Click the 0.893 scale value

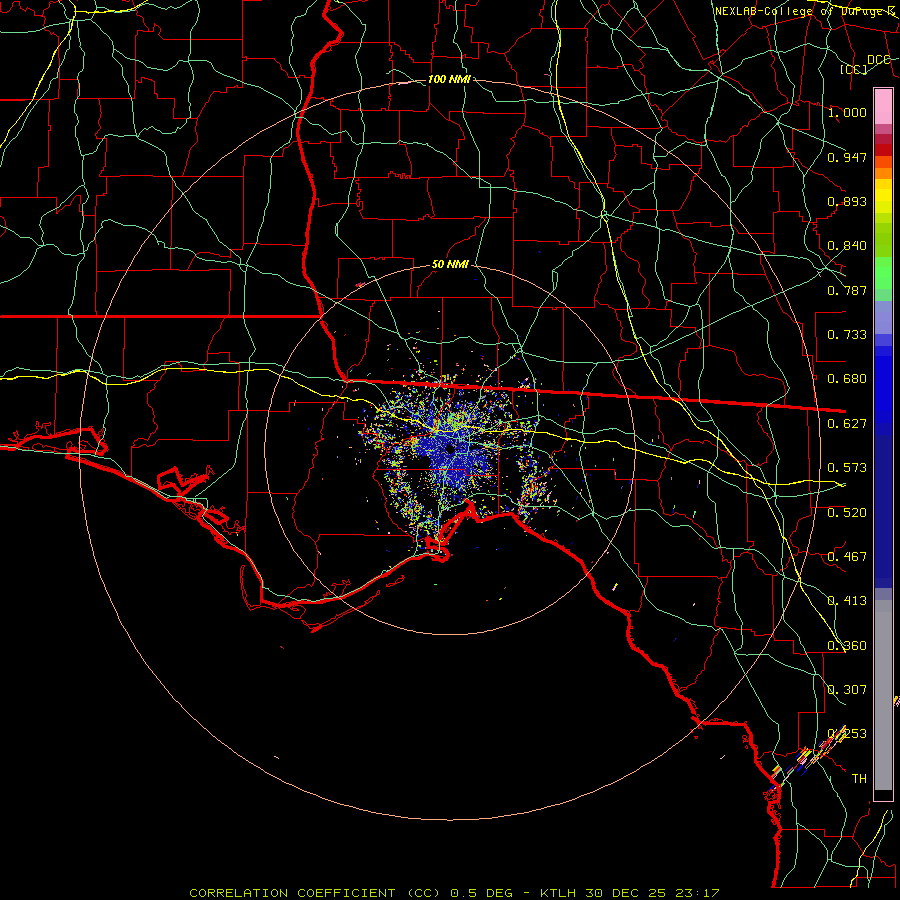coord(847,201)
